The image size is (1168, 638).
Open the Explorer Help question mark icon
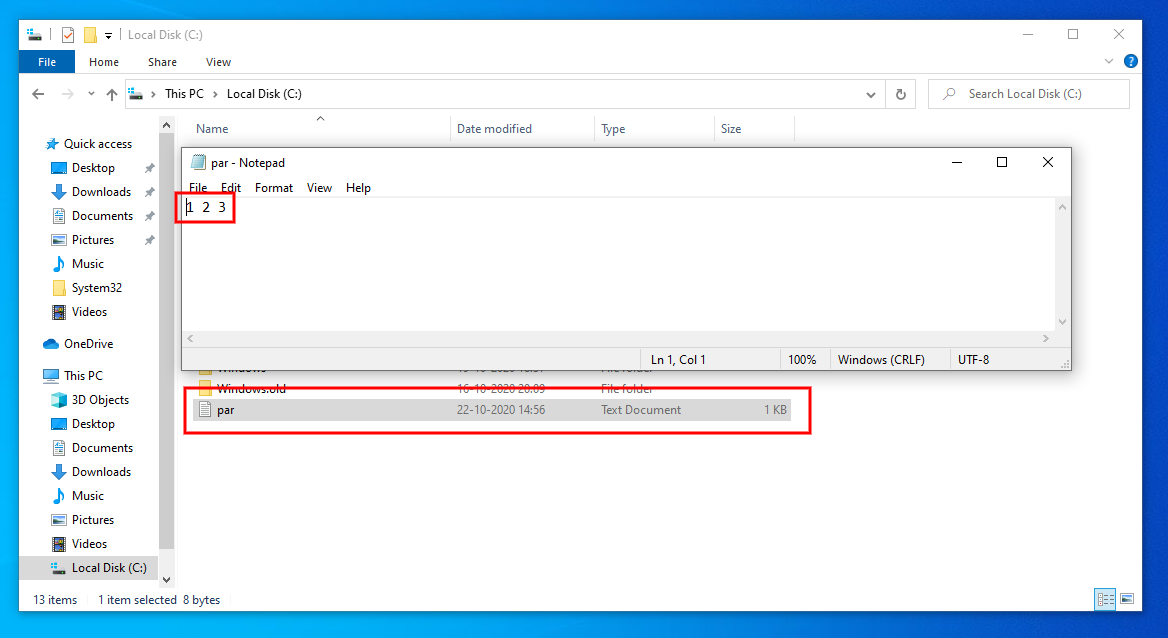[1131, 61]
